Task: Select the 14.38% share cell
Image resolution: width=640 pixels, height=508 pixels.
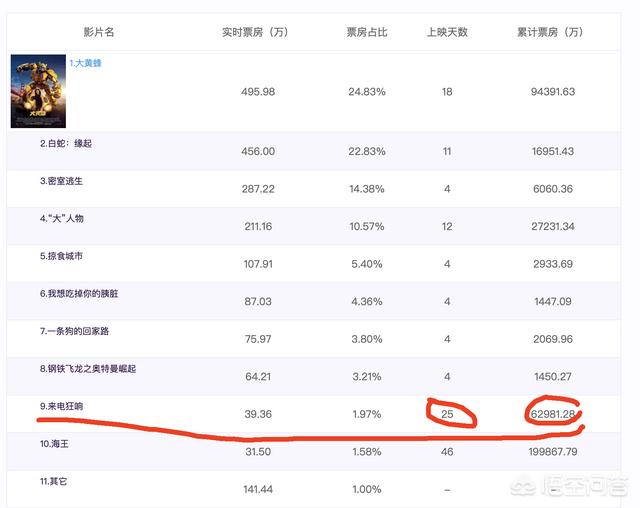Action: tap(367, 189)
